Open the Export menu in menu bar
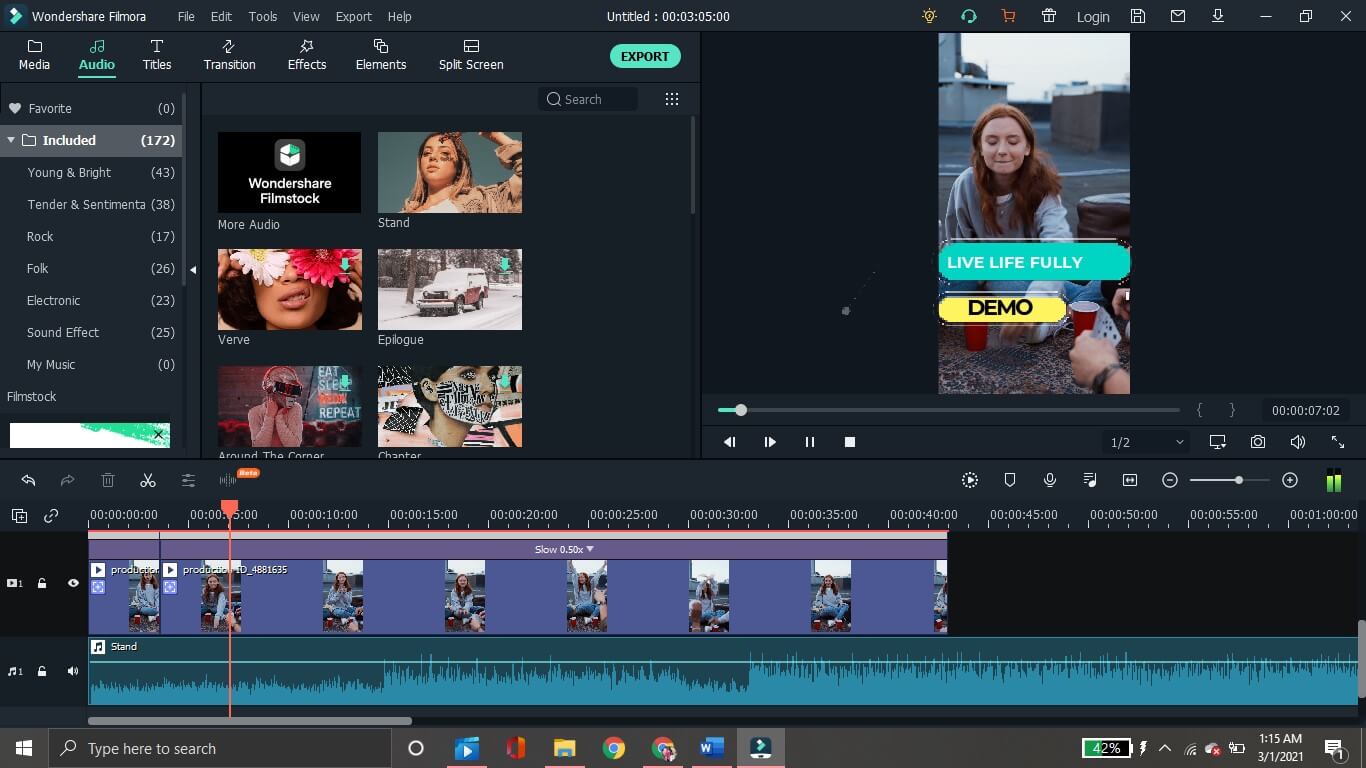 353,17
